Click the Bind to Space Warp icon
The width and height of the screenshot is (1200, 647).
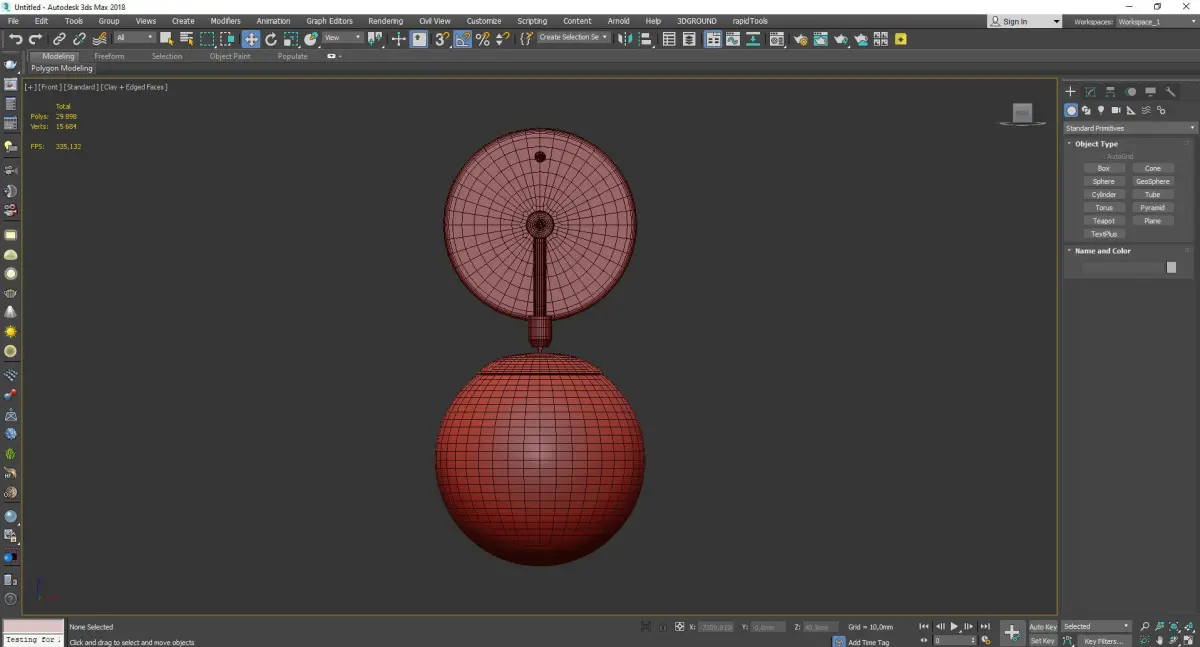click(x=99, y=39)
